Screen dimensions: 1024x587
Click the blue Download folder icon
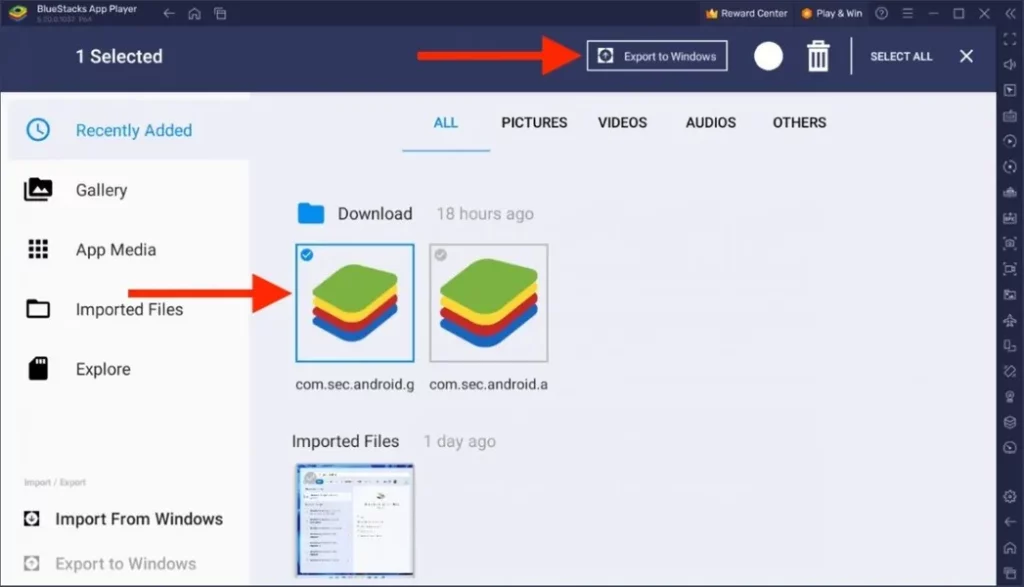pos(311,213)
